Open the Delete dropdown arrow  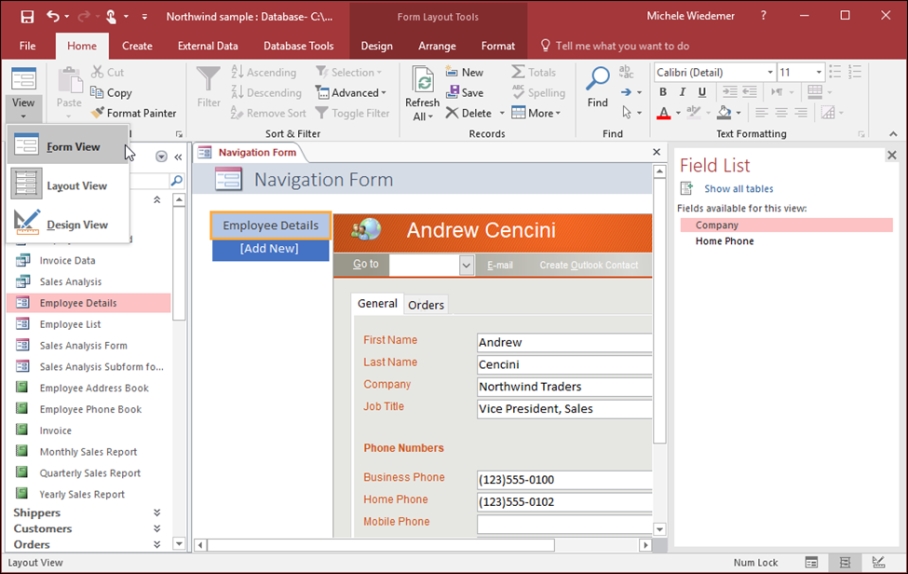point(502,114)
